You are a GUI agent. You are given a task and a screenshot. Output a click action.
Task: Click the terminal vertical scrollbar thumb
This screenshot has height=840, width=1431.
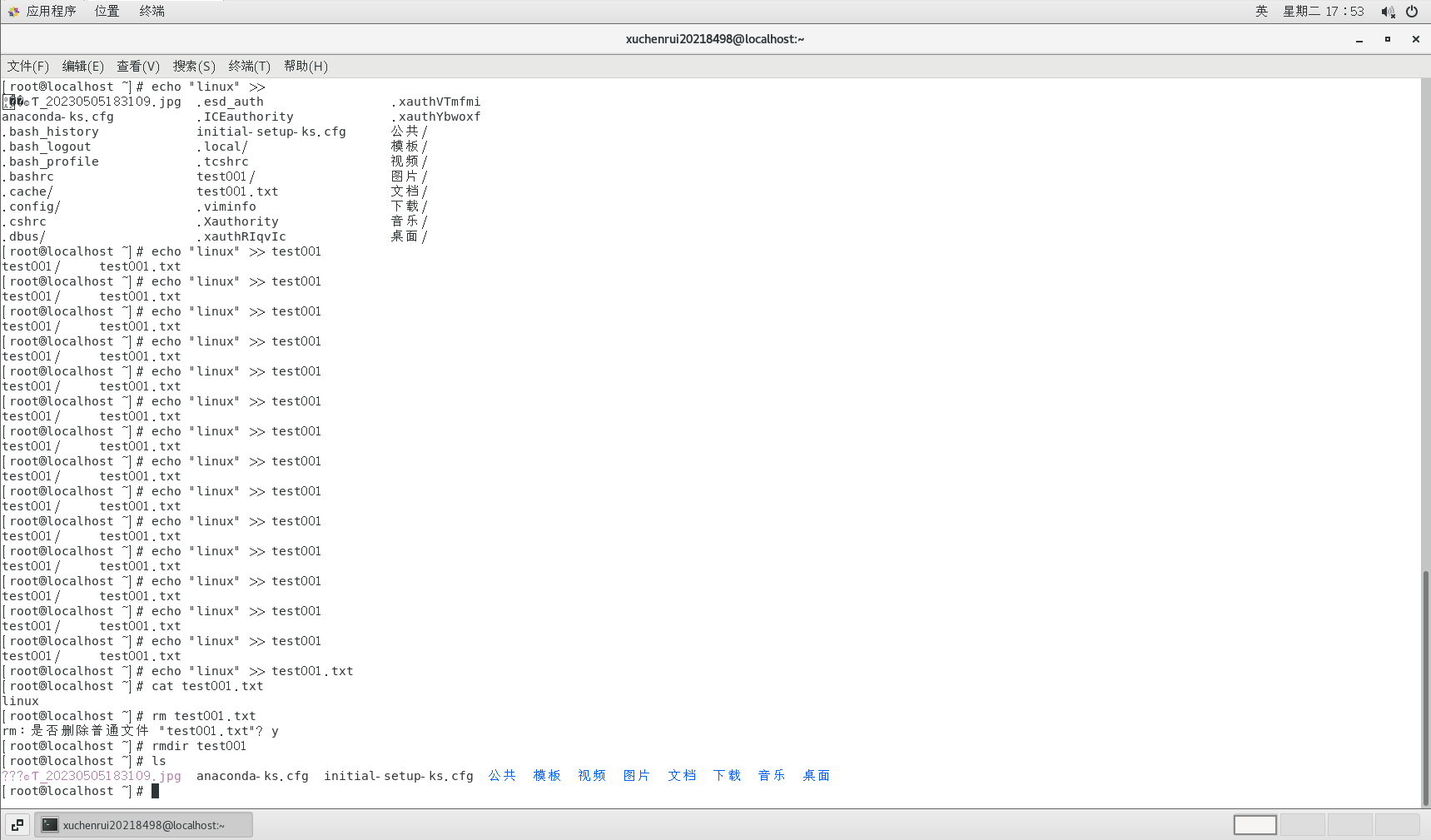pyautogui.click(x=1425, y=688)
